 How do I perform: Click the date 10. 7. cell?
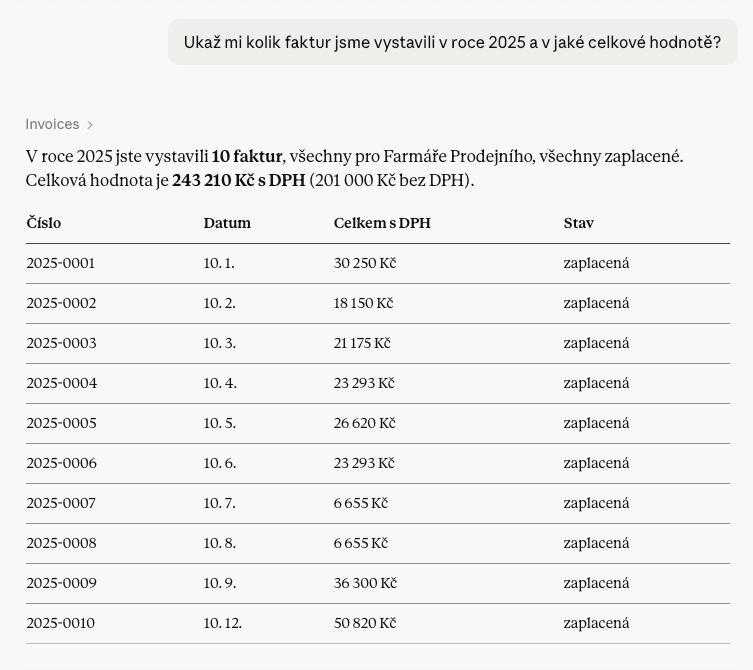point(219,503)
